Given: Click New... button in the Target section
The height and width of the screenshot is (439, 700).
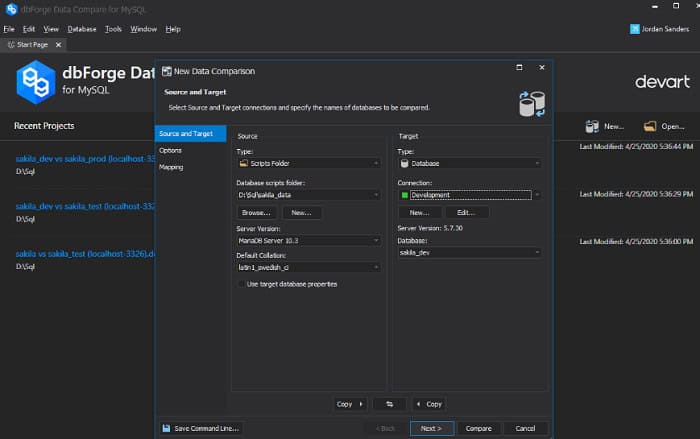Looking at the screenshot, I should tap(419, 213).
